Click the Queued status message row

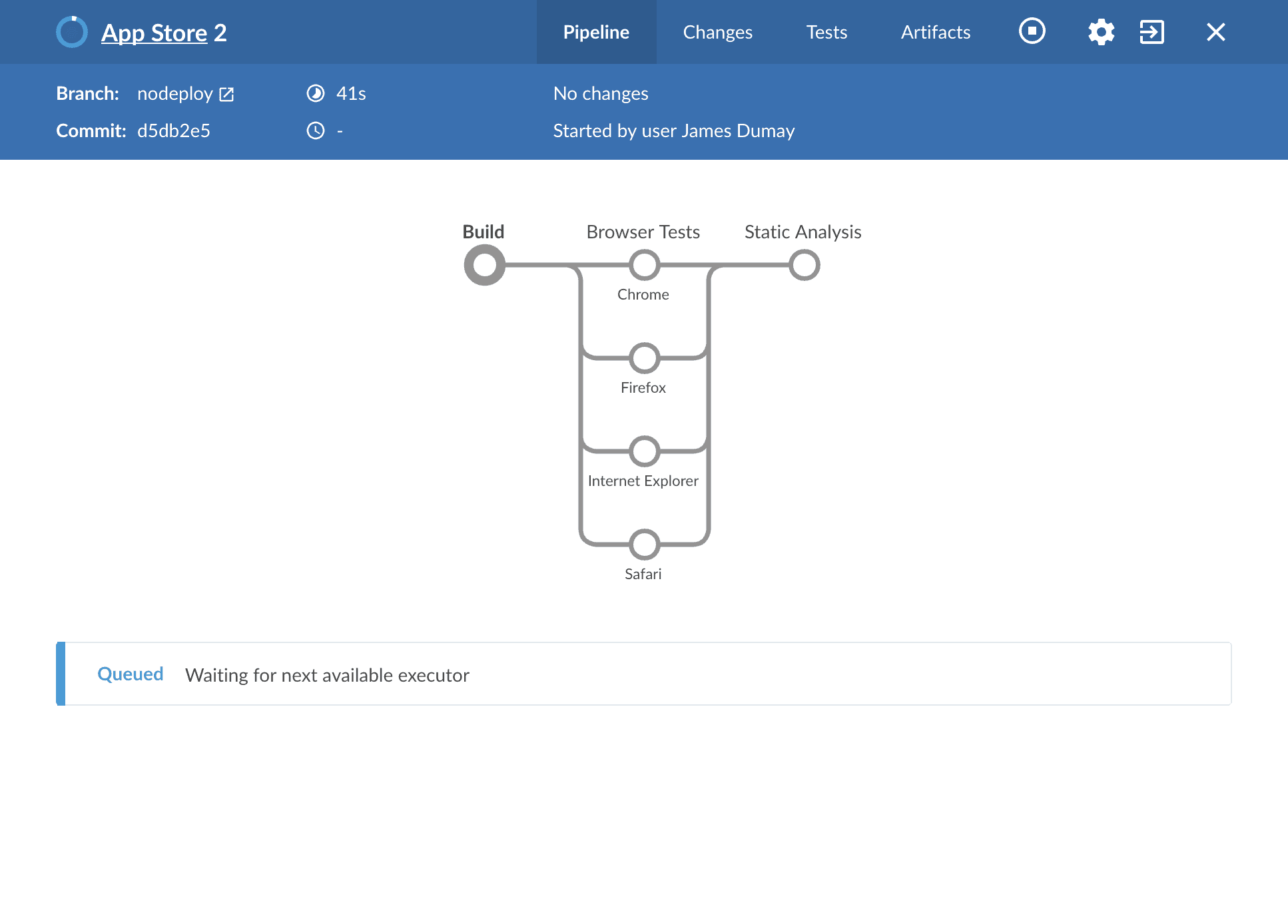pos(643,674)
